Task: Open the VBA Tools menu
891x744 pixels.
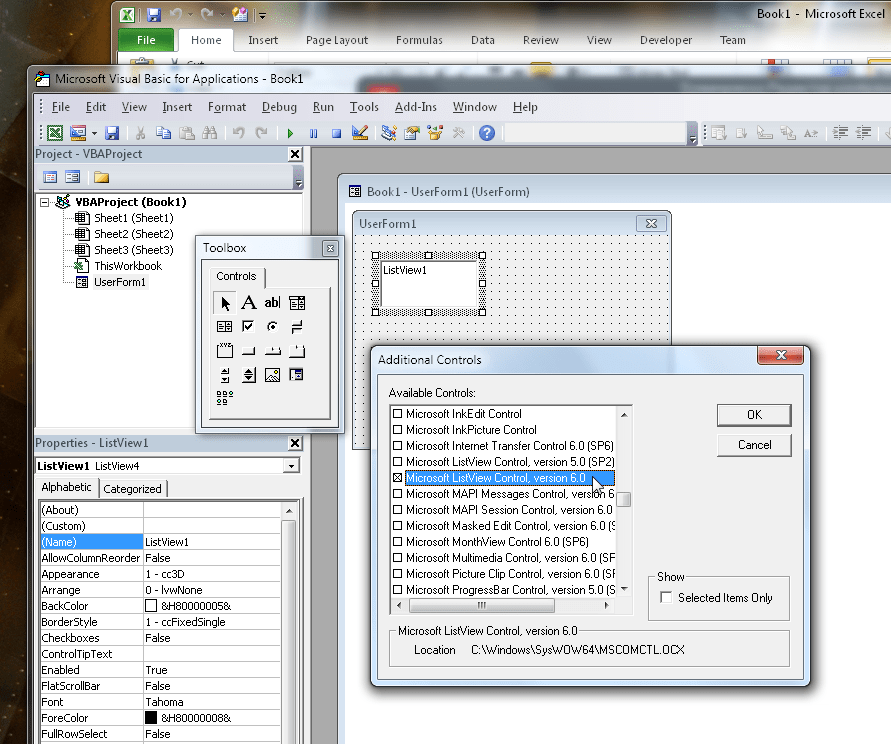Action: (x=364, y=107)
